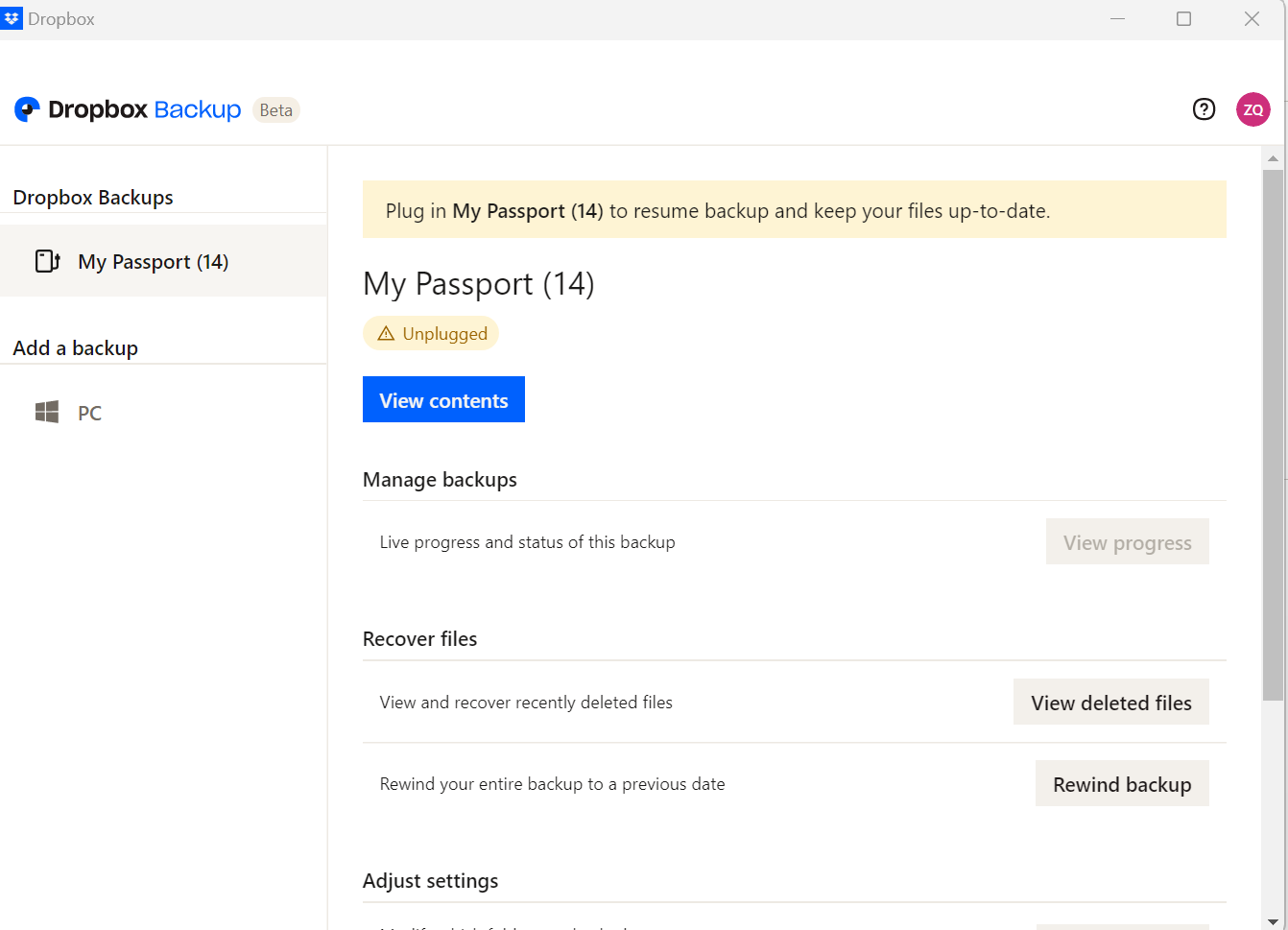Click the yellow Plug in My Passport banner
This screenshot has height=930, width=1288.
click(x=794, y=209)
